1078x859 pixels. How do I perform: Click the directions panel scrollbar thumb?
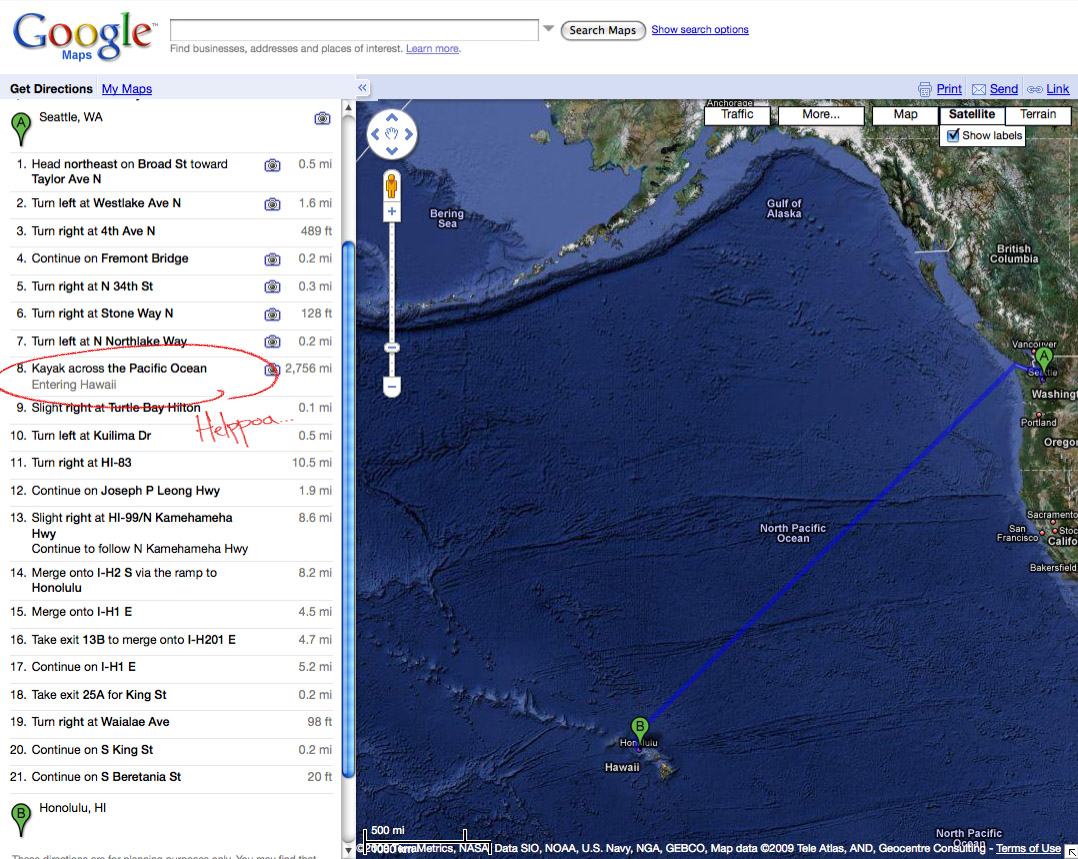[348, 509]
